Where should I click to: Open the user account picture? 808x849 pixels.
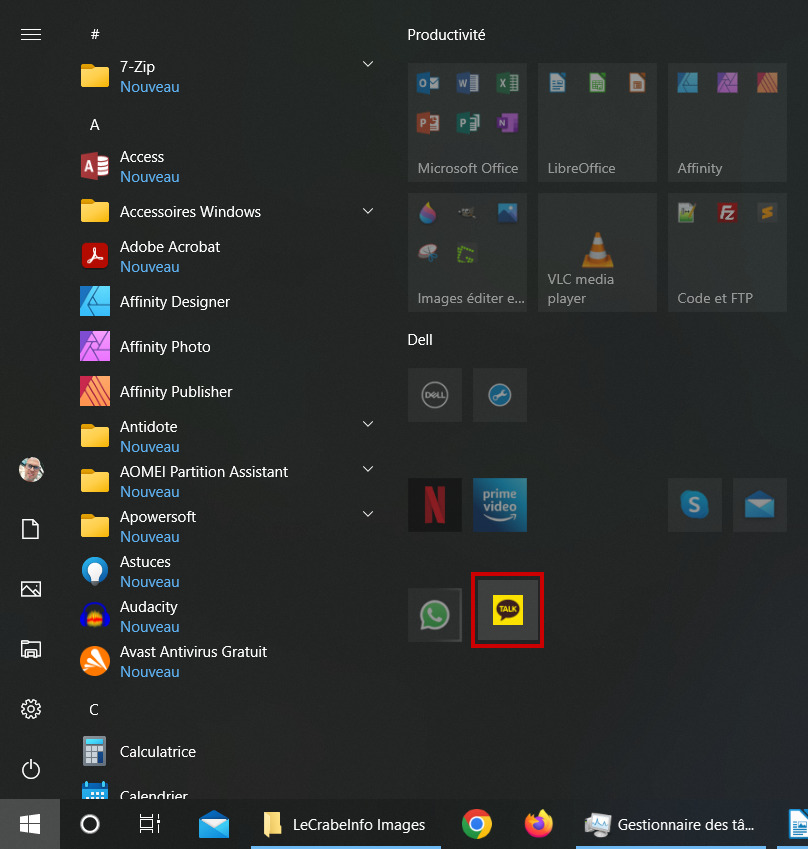[x=31, y=469]
